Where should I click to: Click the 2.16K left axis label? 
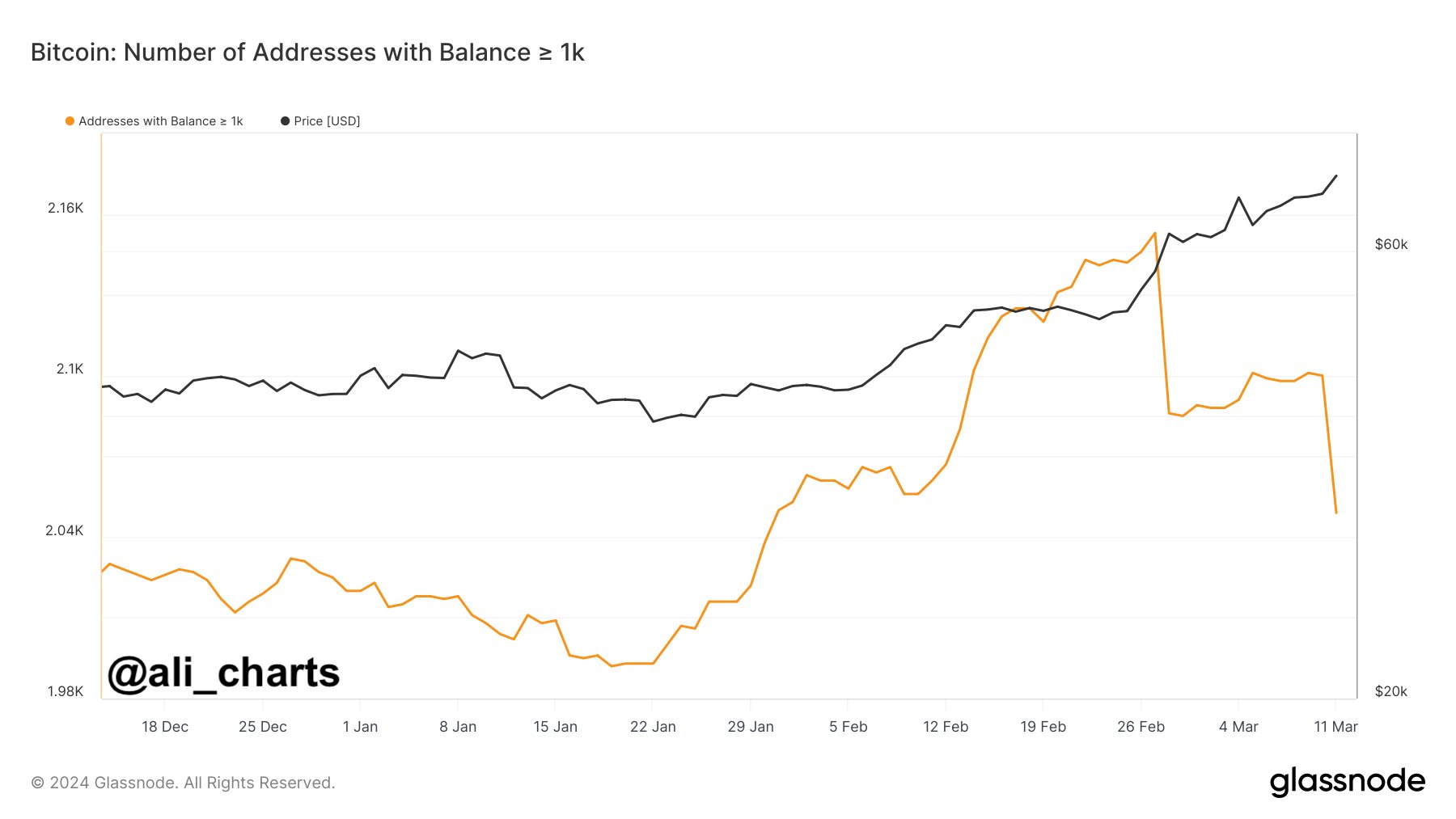tap(66, 208)
